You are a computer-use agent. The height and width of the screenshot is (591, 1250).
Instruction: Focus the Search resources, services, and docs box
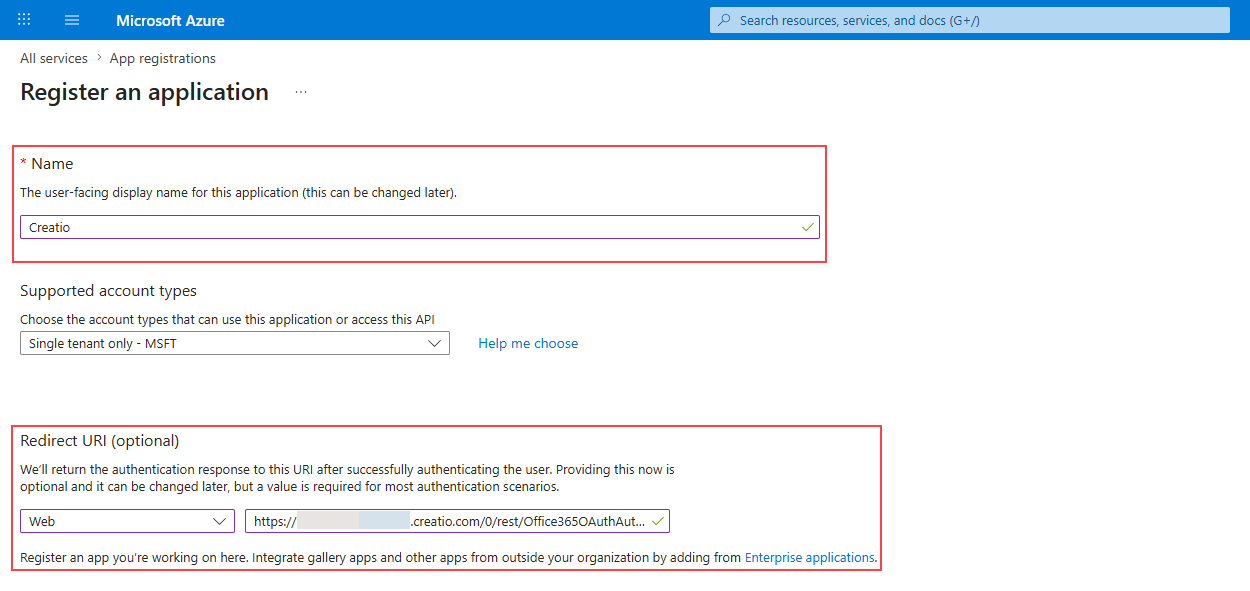(970, 20)
